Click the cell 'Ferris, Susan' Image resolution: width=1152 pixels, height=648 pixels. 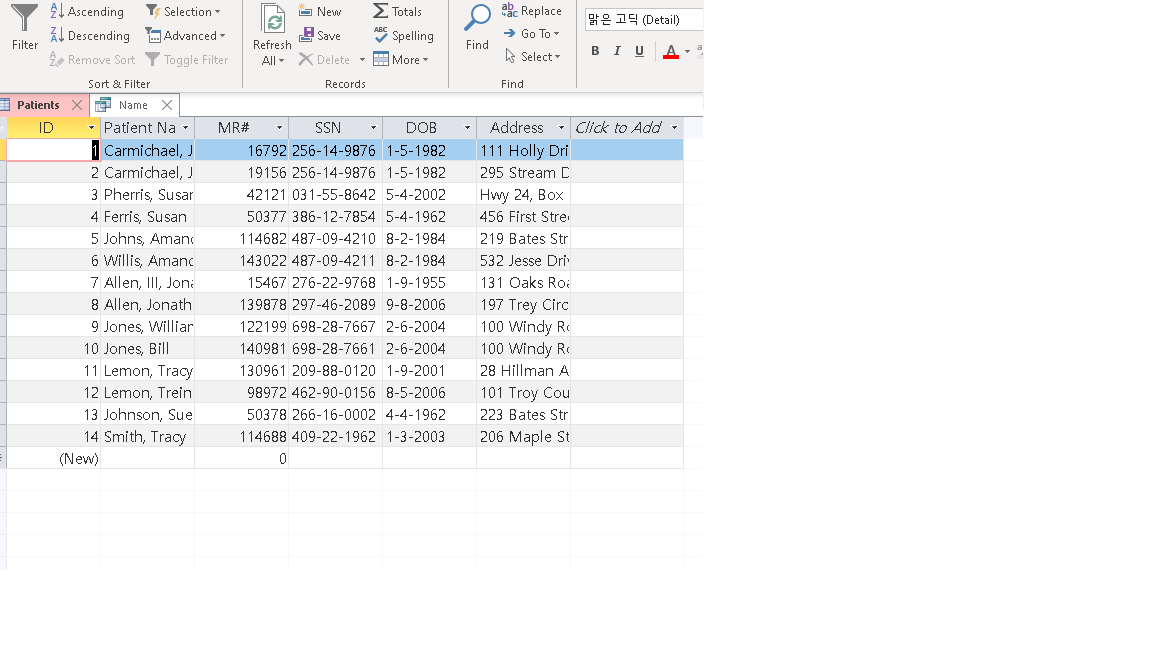pyautogui.click(x=148, y=217)
